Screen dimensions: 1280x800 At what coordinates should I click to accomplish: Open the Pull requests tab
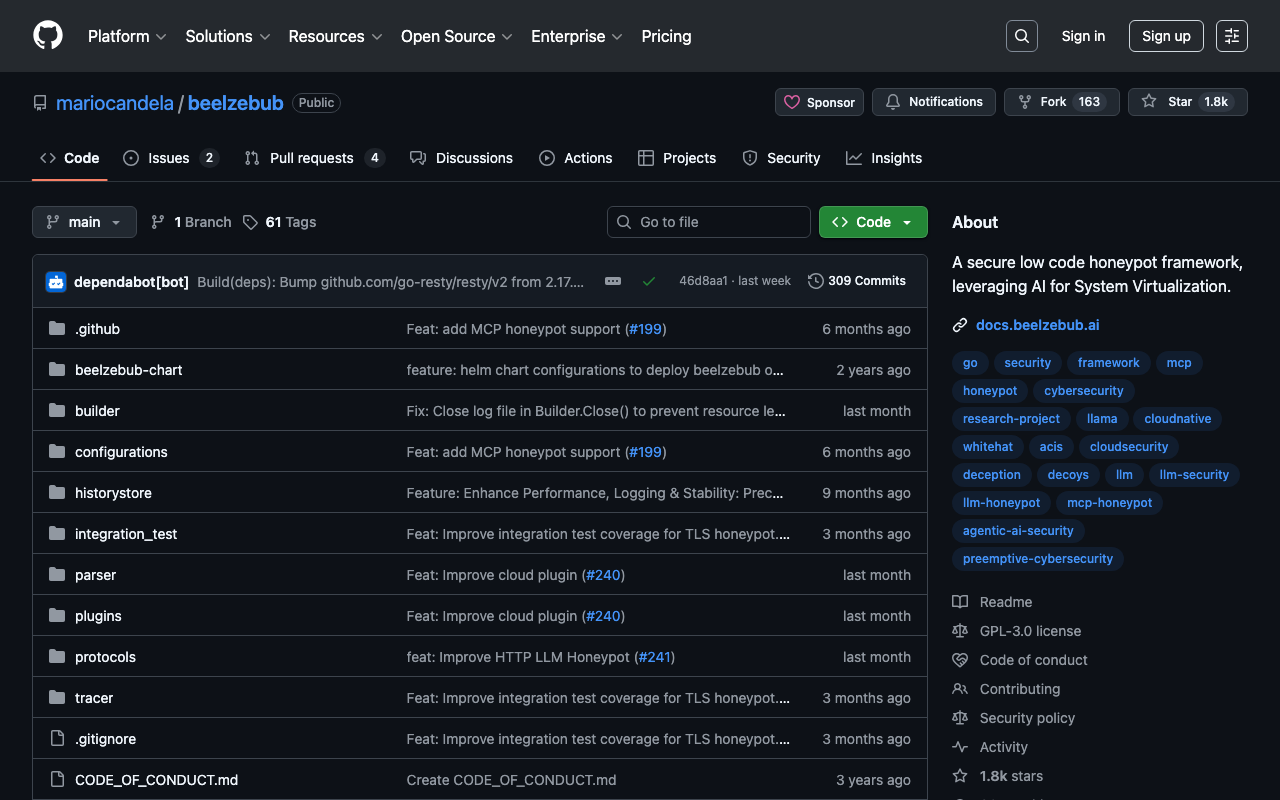coord(312,158)
